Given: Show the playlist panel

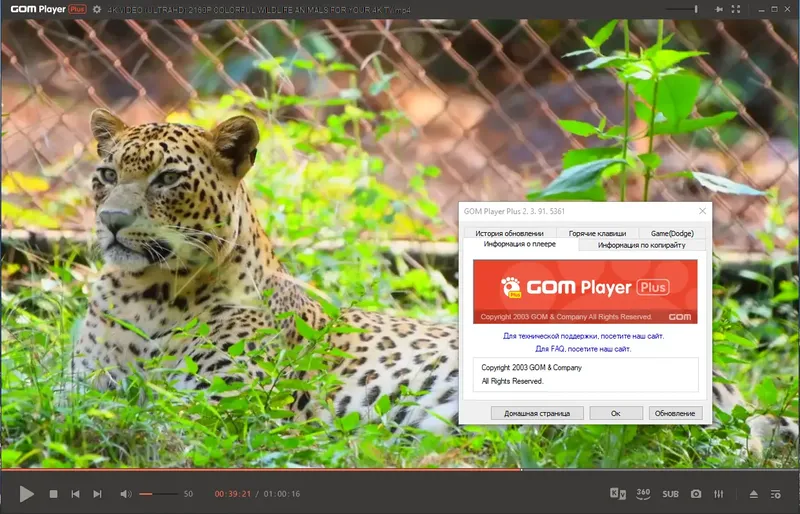Looking at the screenshot, I should (x=776, y=494).
